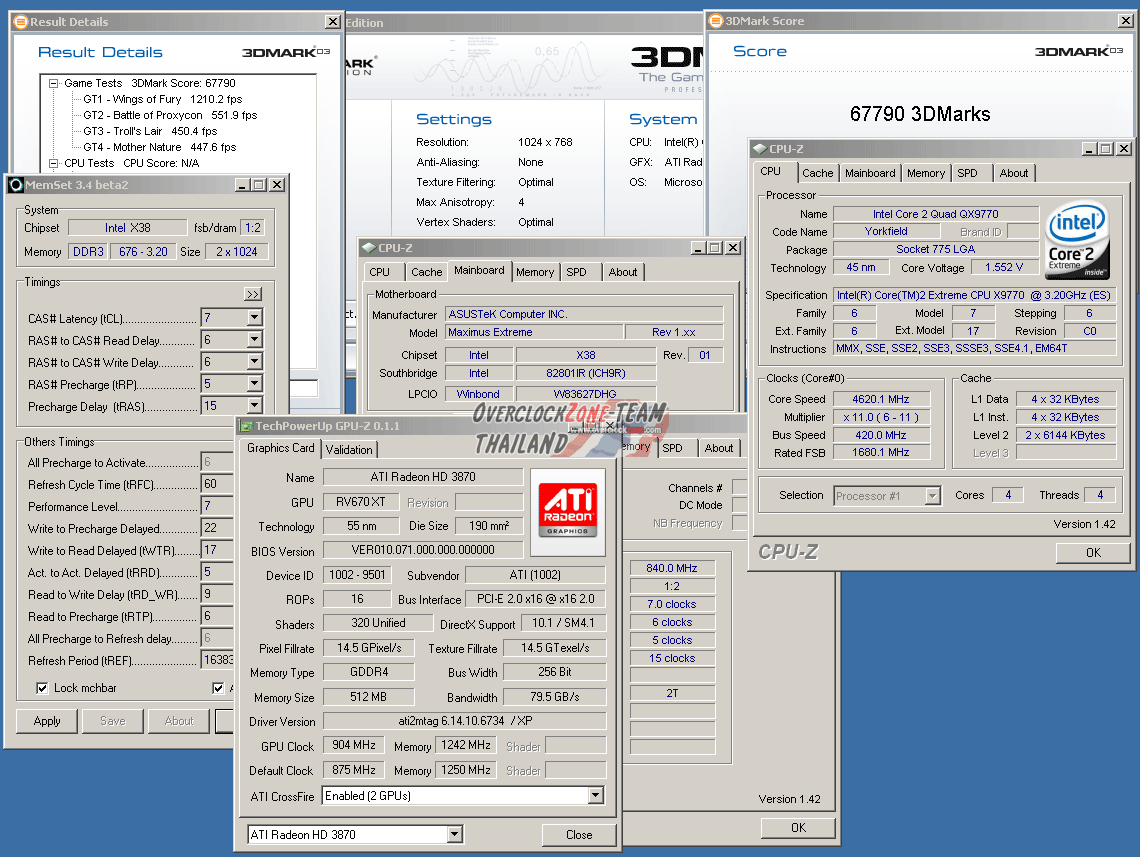1140x857 pixels.
Task: Open the RAS# Precharge (tRP) dropdown
Action: pos(254,383)
